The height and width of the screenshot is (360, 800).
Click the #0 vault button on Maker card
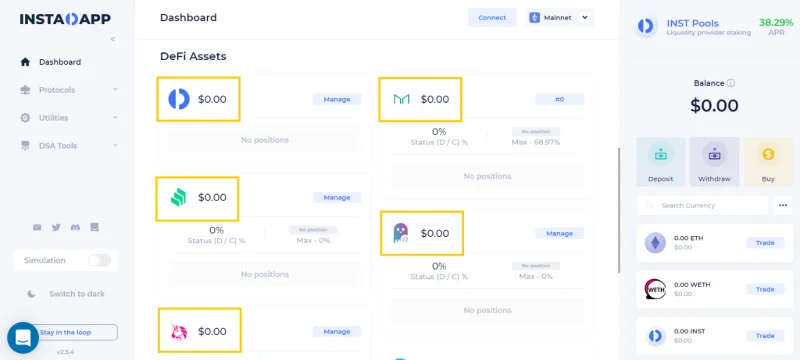[x=560, y=99]
